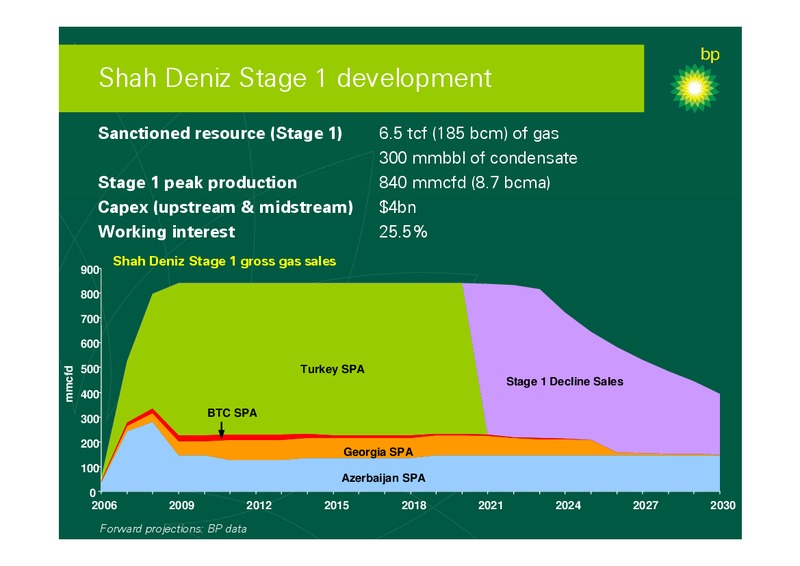
Task: Select the 'Working interest' label
Action: [x=166, y=232]
